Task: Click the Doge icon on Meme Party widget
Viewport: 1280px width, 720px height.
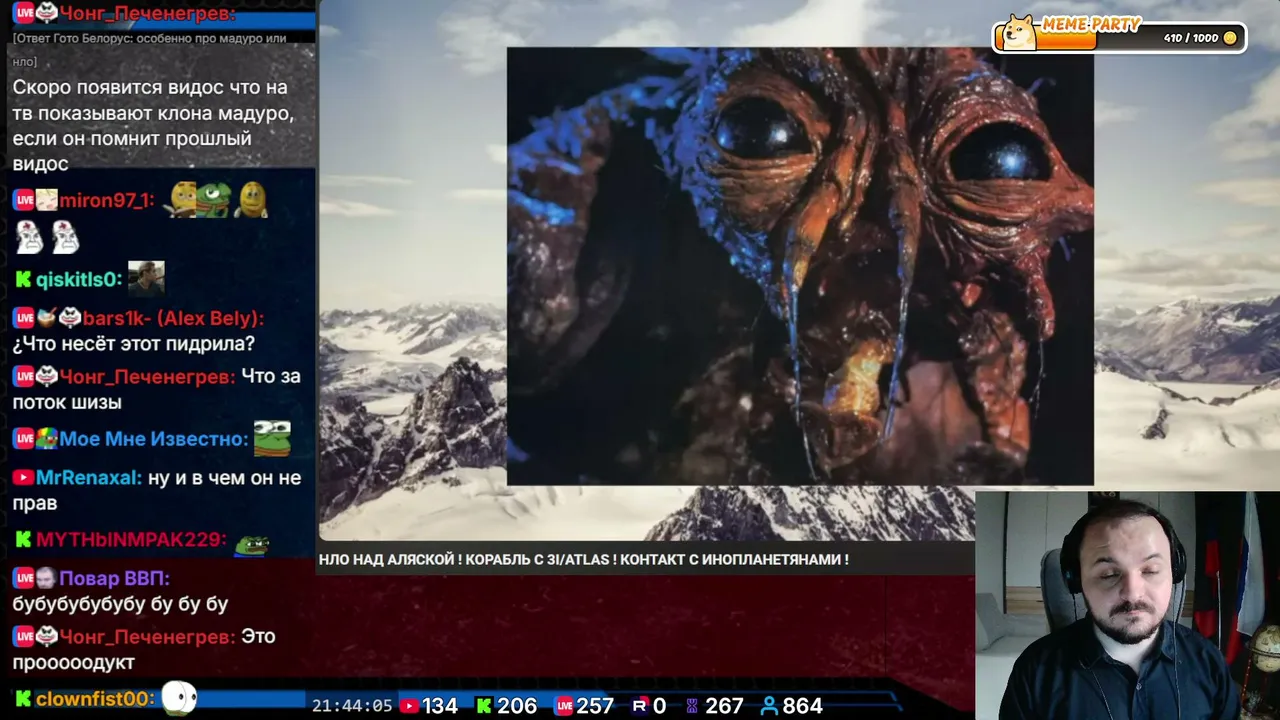Action: tap(1019, 32)
